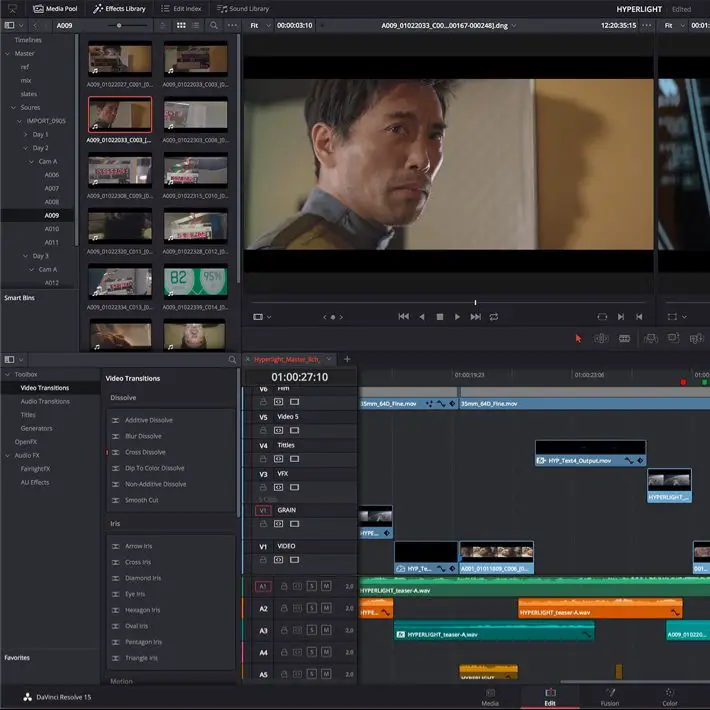Select the Blade Edit mode tool
The width and height of the screenshot is (710, 710).
coord(624,338)
